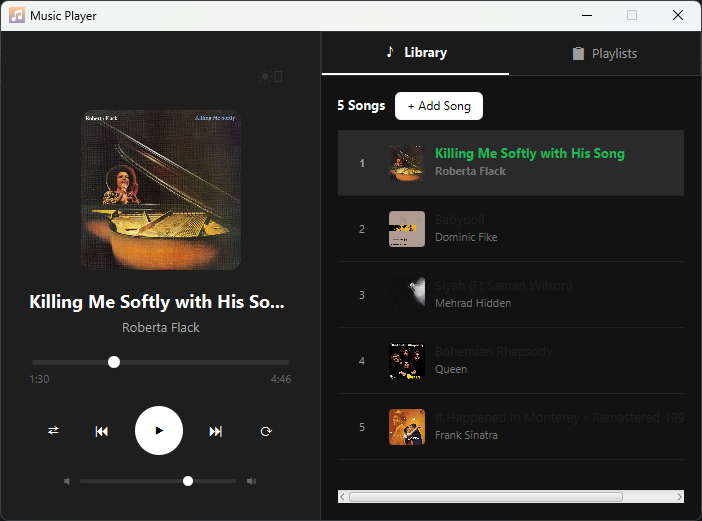
Task: Minimize the Music Player window
Action: click(x=587, y=15)
